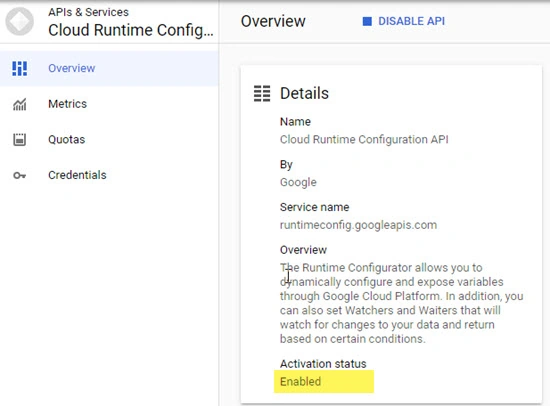Click the Metrics chart icon
The image size is (550, 406).
coord(19,104)
